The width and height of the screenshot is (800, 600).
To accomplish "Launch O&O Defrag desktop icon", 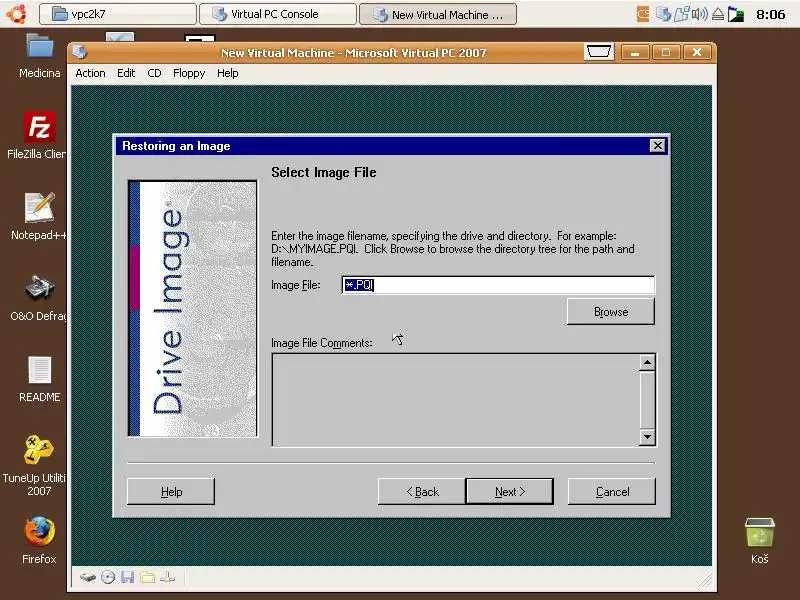I will (x=39, y=297).
